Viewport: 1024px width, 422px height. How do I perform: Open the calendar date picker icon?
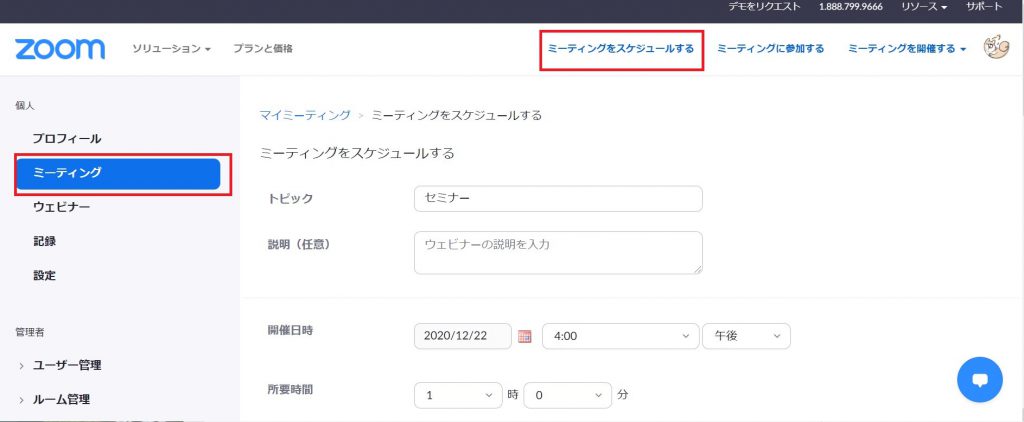coord(524,336)
